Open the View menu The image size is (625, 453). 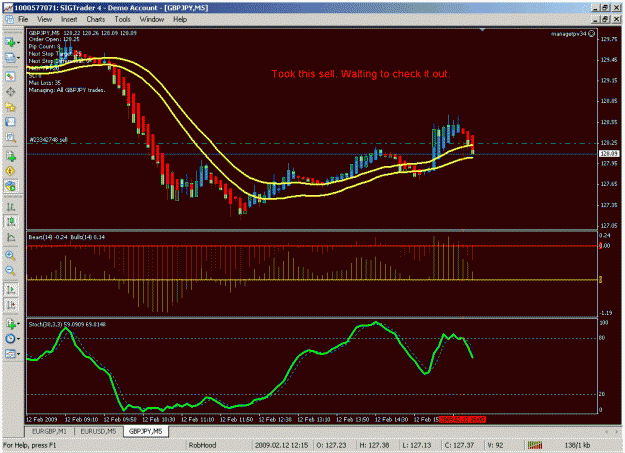tap(44, 19)
